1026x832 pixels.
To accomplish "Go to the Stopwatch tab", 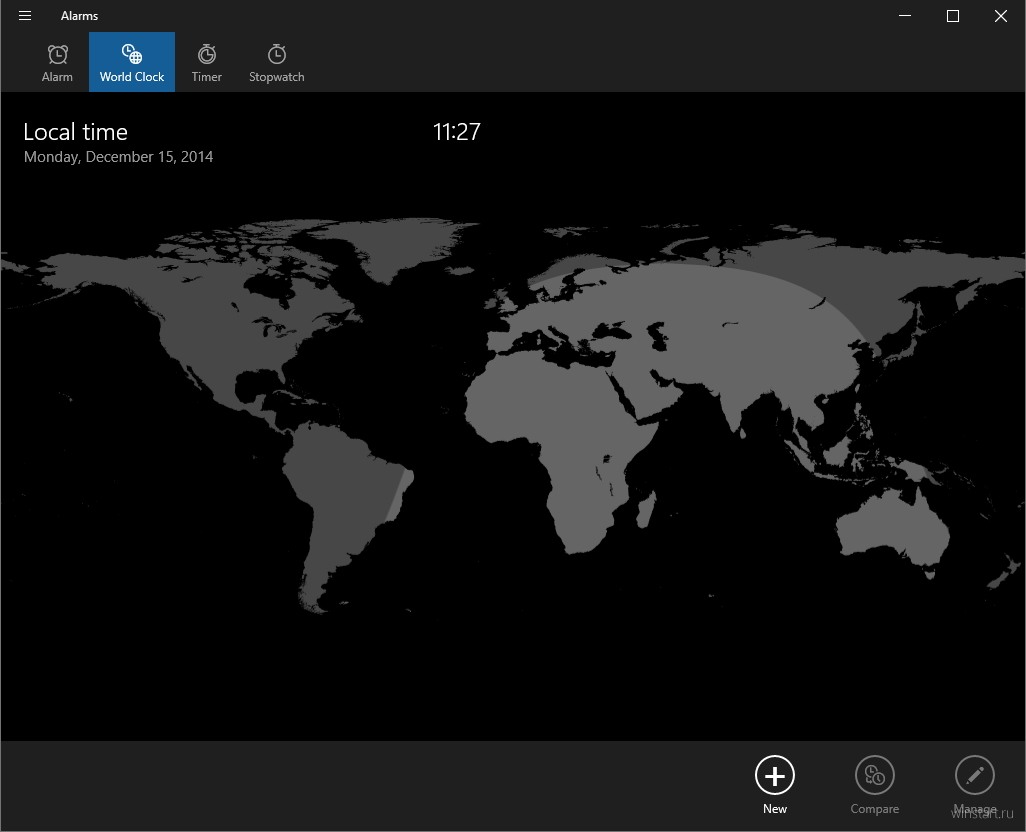I will pos(277,62).
